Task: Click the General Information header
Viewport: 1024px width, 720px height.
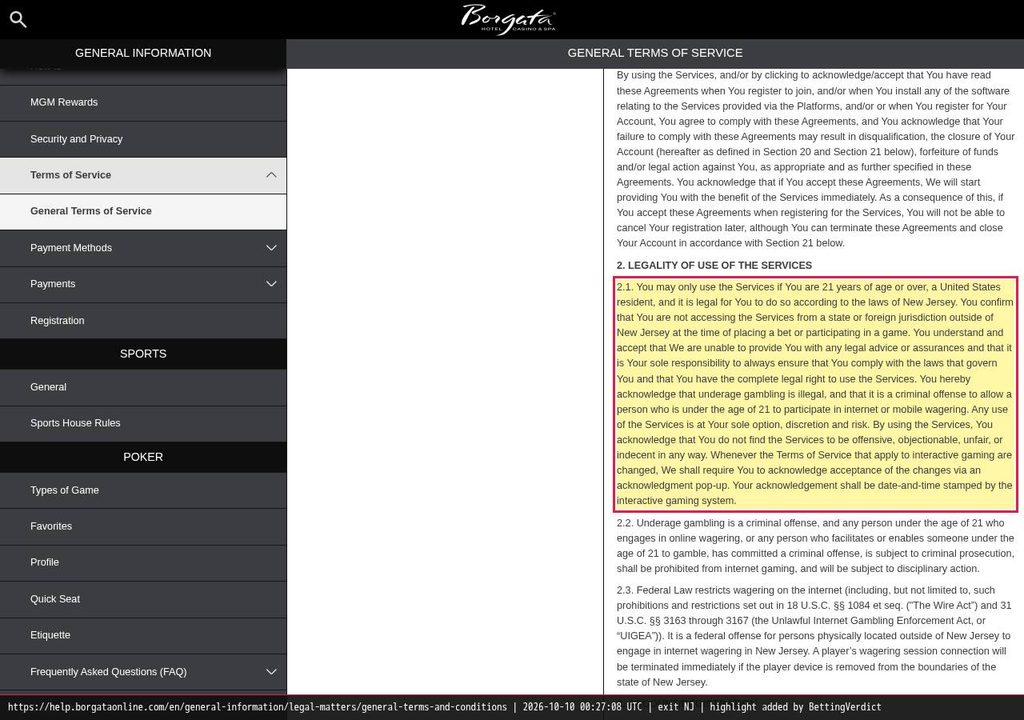Action: click(x=143, y=53)
